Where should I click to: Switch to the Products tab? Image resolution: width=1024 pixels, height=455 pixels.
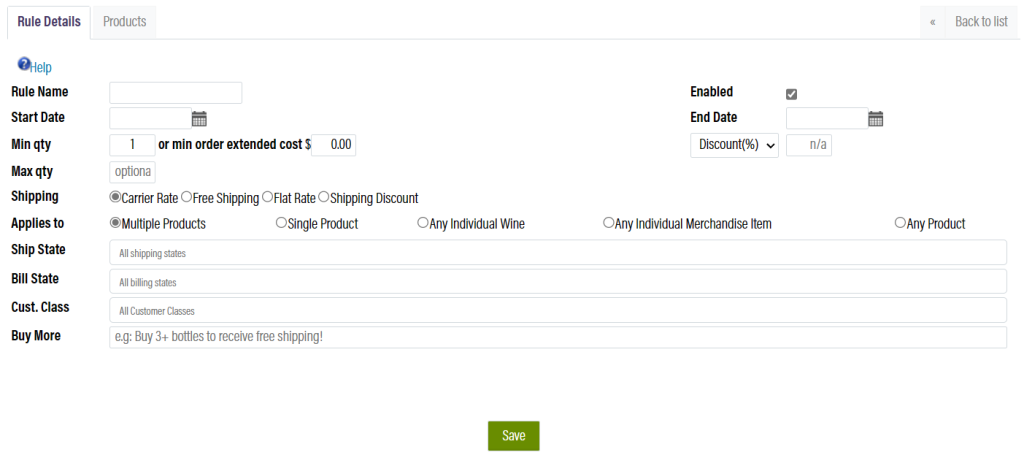pyautogui.click(x=125, y=22)
